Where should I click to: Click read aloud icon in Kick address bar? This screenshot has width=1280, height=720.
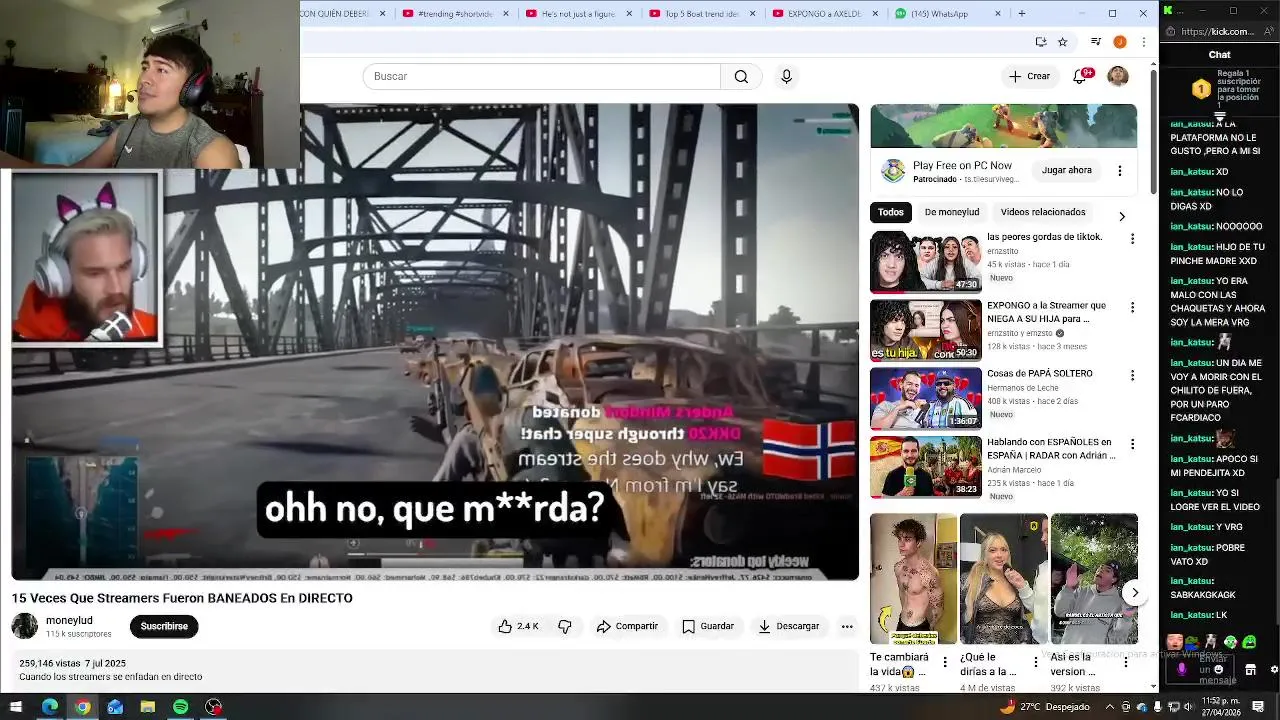[x=1269, y=31]
